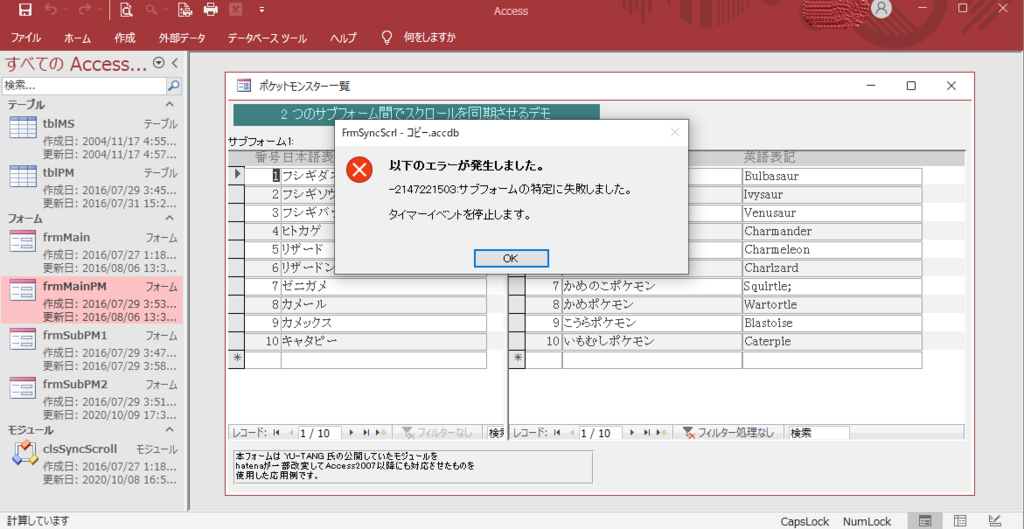Click the lightbulb Tell Me icon
Viewport: 1024px width, 529px height.
click(386, 38)
